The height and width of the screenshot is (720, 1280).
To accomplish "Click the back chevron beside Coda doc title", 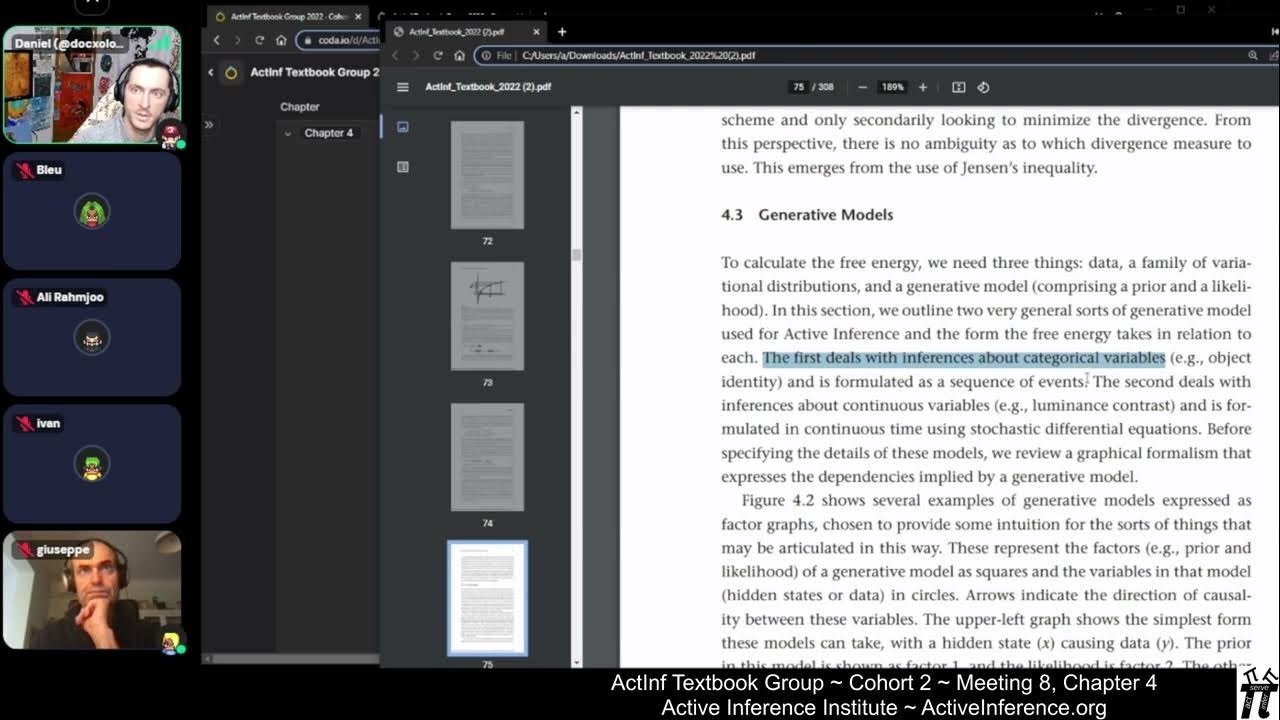I will coord(211,72).
